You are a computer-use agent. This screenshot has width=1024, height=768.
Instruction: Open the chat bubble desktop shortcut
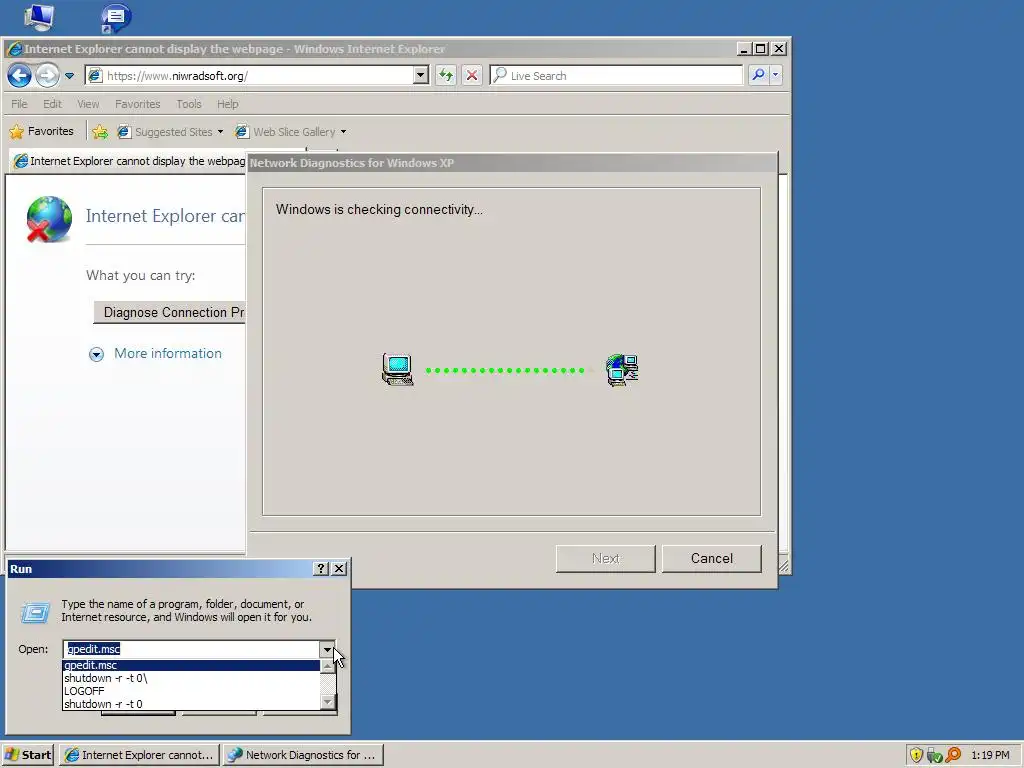(116, 18)
